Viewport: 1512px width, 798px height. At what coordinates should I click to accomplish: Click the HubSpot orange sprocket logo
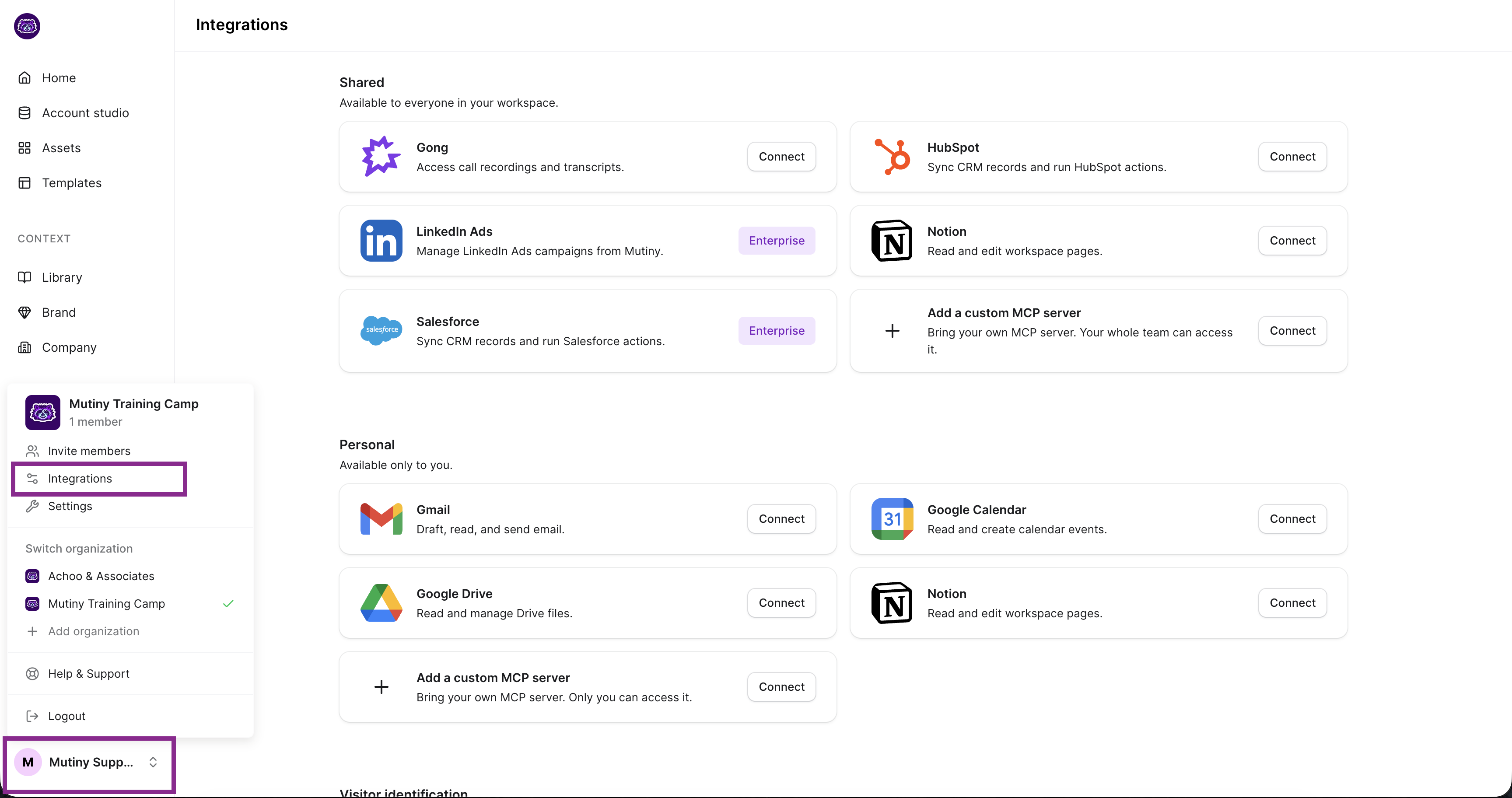(x=892, y=157)
